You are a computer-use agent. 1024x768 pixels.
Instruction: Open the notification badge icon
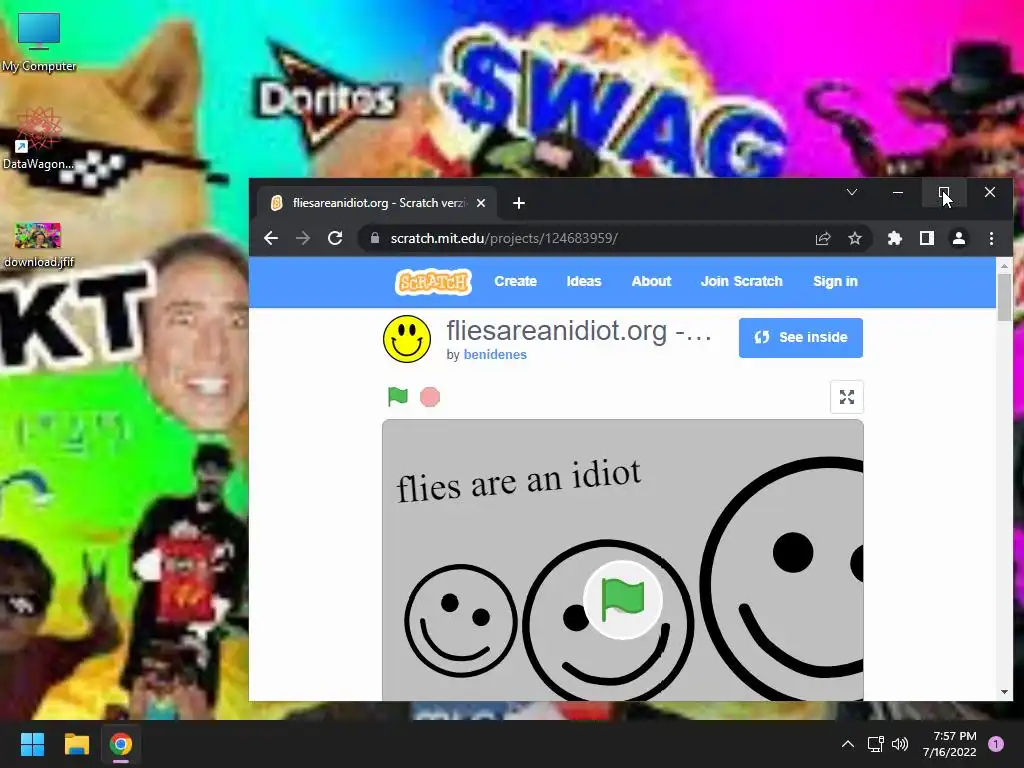point(996,744)
